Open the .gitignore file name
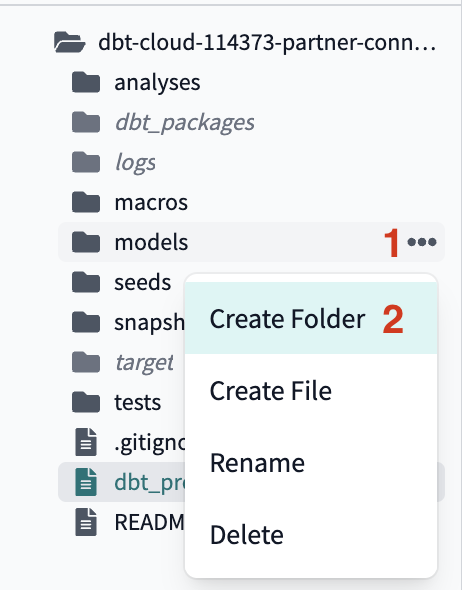 pyautogui.click(x=150, y=443)
